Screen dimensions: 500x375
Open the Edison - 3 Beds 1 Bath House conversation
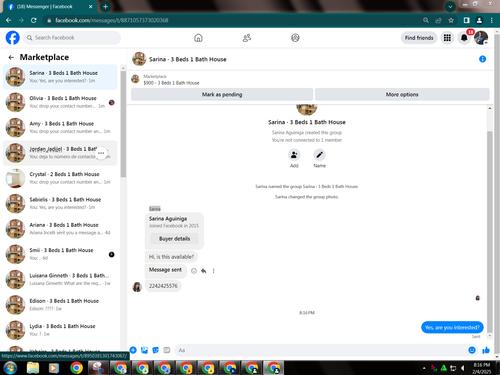(x=60, y=305)
